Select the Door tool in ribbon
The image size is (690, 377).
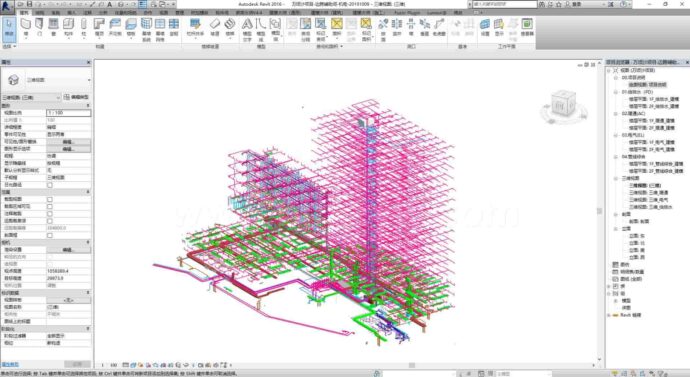coord(40,27)
